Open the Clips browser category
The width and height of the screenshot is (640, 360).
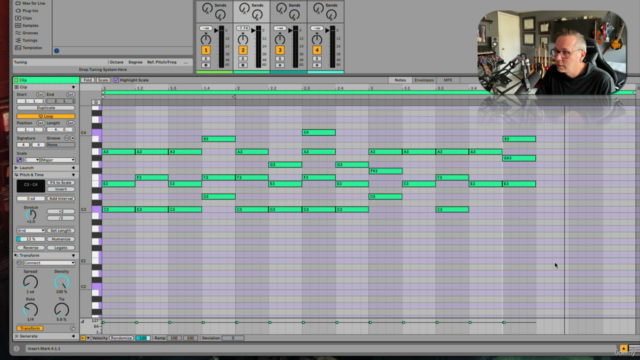[x=24, y=18]
